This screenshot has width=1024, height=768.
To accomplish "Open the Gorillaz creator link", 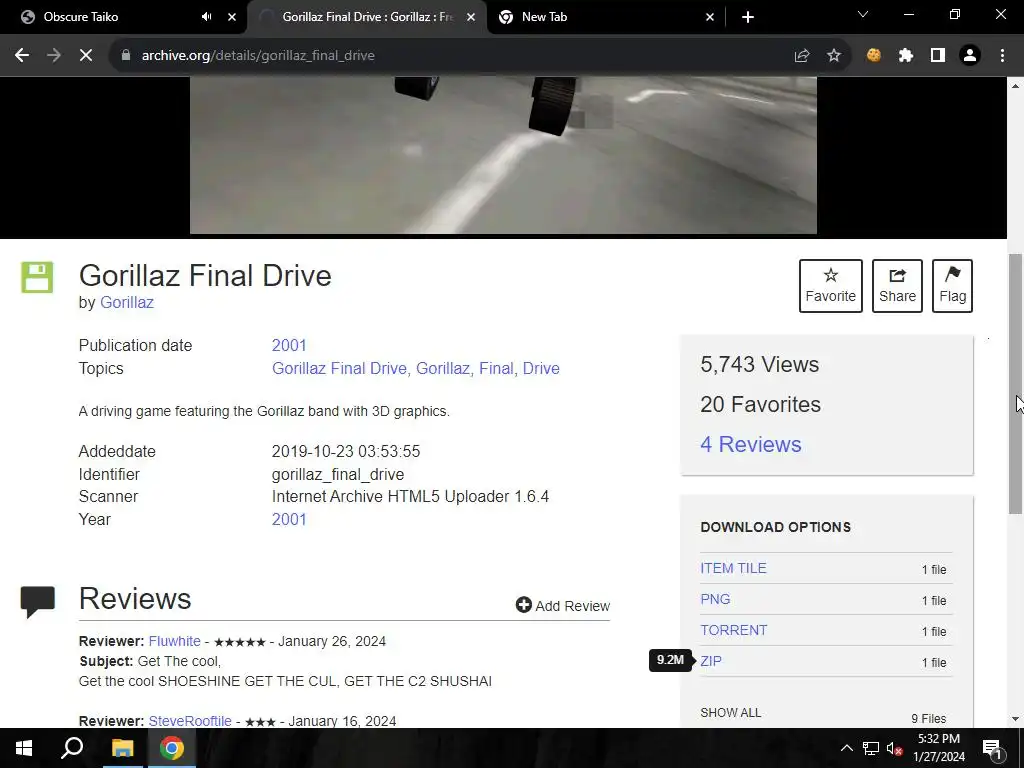I will coord(127,303).
